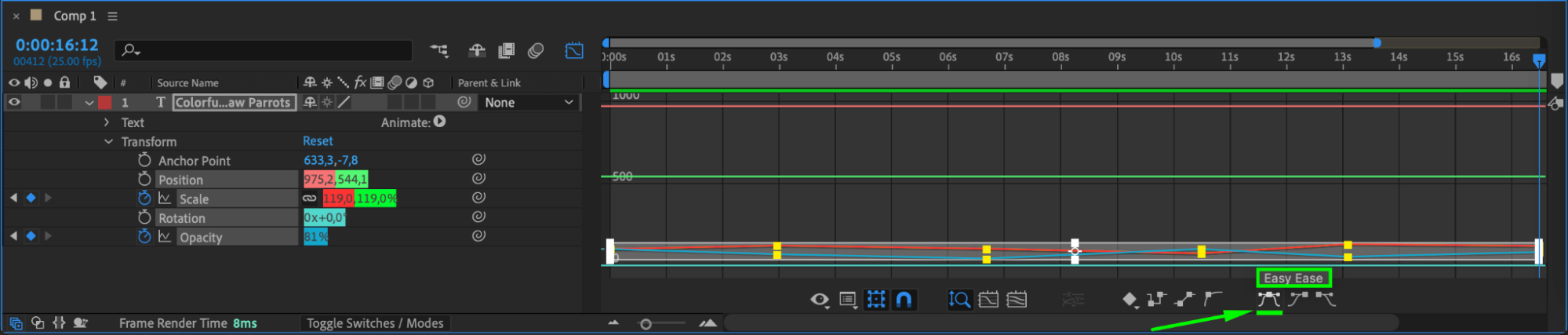Viewport: 1568px width, 335px height.
Task: Apply Easy Ease In to keyframes
Action: [x=1297, y=299]
